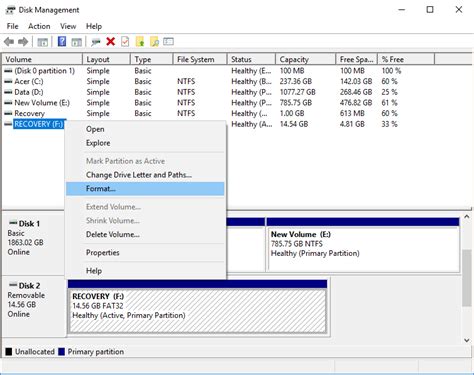474x375 pixels.
Task: Click the drive icon beside New Volume (E:) row
Action: click(8, 103)
